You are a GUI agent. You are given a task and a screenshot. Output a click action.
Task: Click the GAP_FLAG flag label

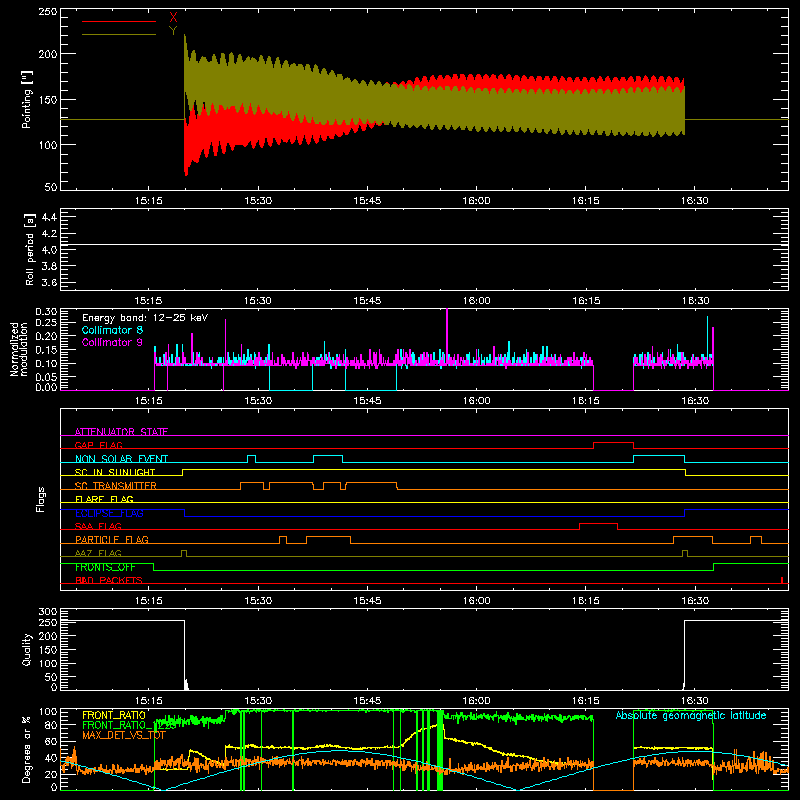(x=98, y=445)
